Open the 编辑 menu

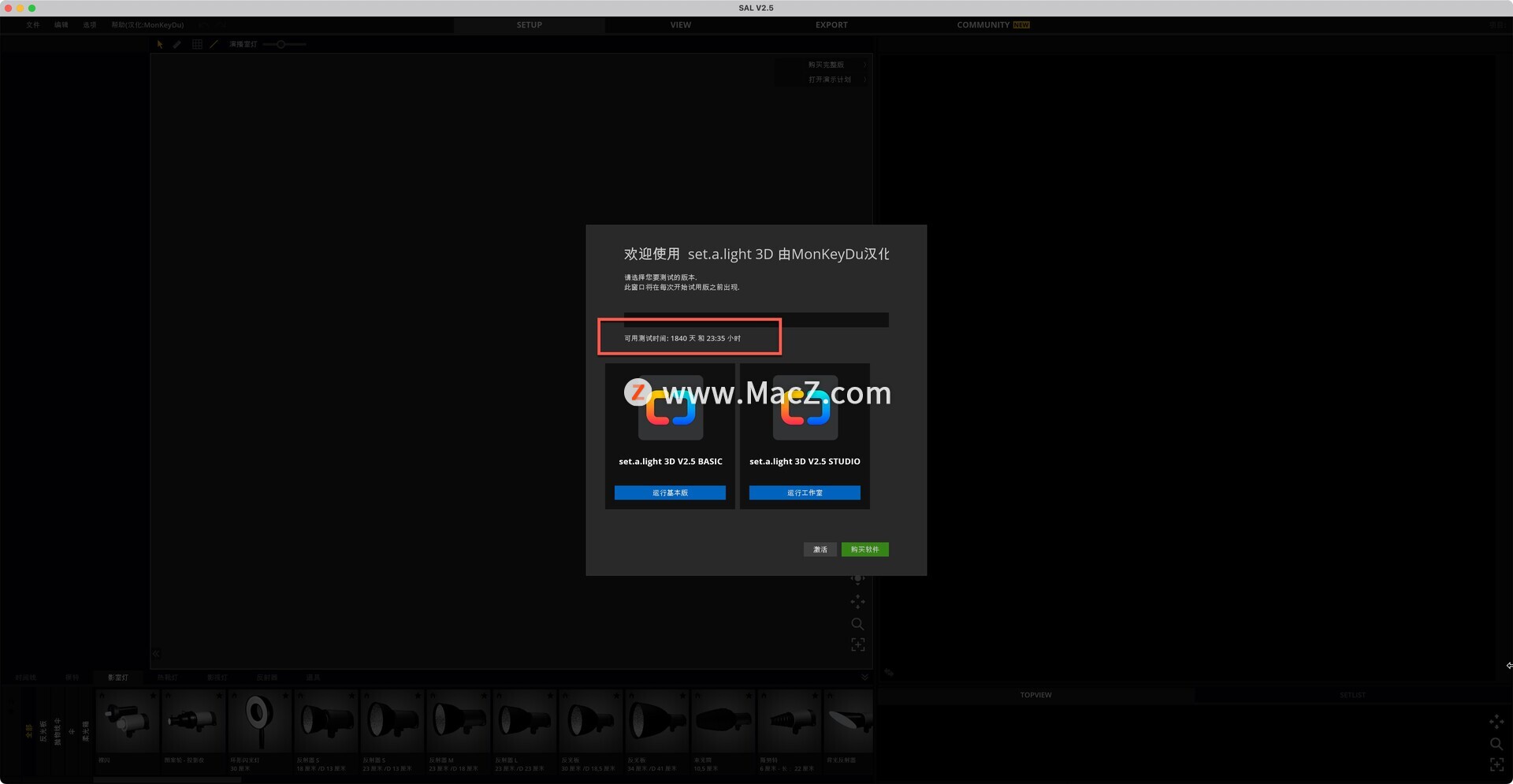tap(61, 25)
